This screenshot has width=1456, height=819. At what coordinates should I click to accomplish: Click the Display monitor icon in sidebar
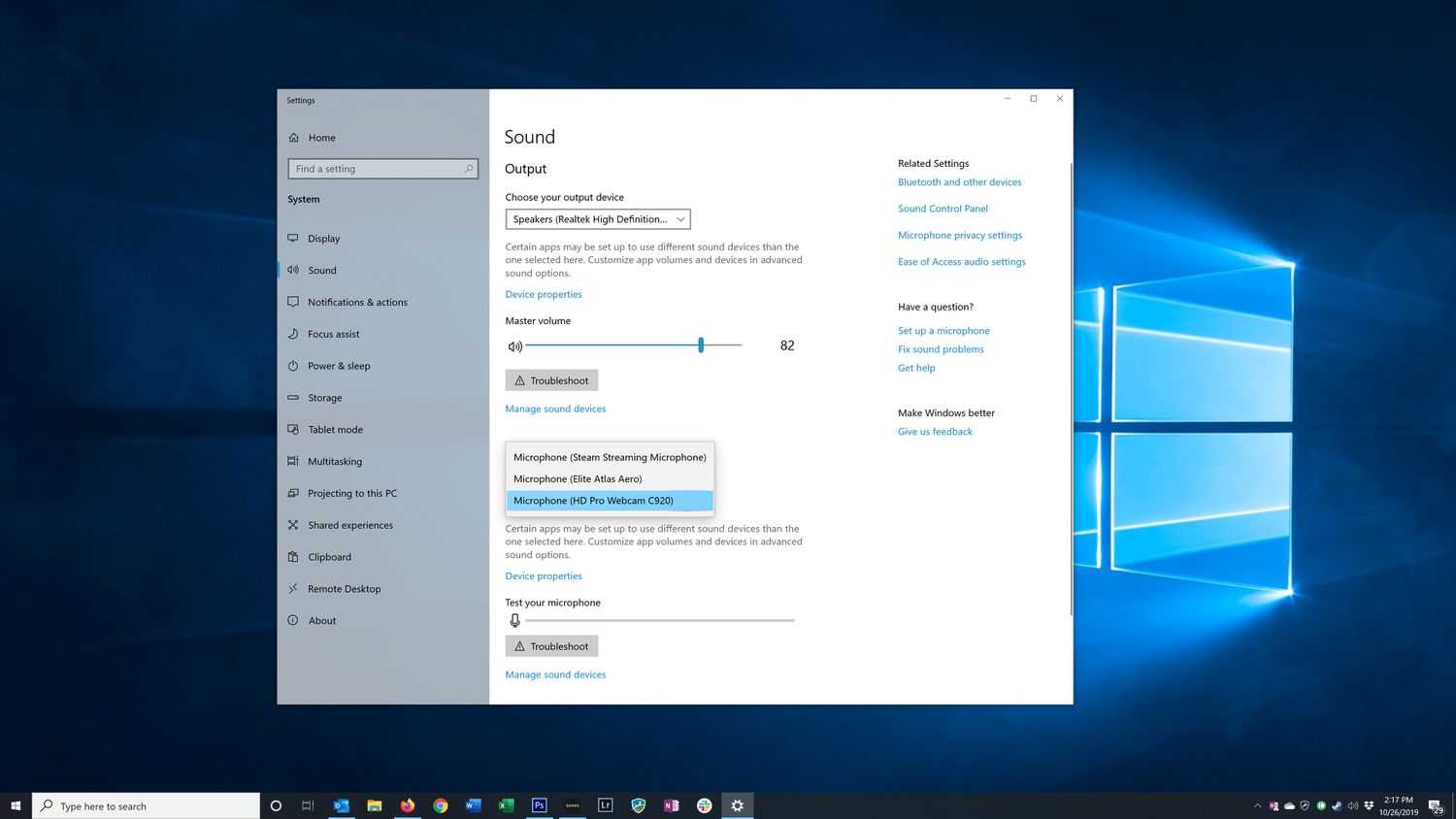click(x=293, y=238)
